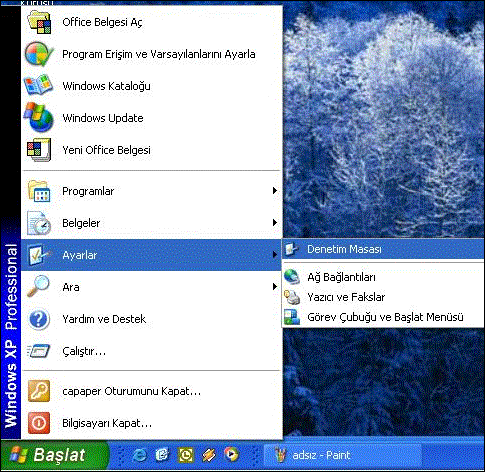Expand the Ara submenu arrow
Screen dimensions: 485x472
pos(275,286)
